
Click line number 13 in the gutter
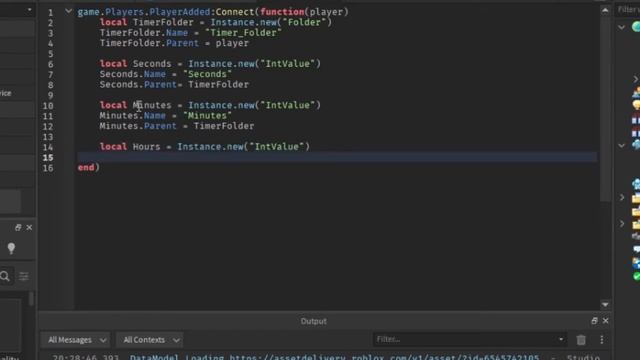(x=48, y=137)
